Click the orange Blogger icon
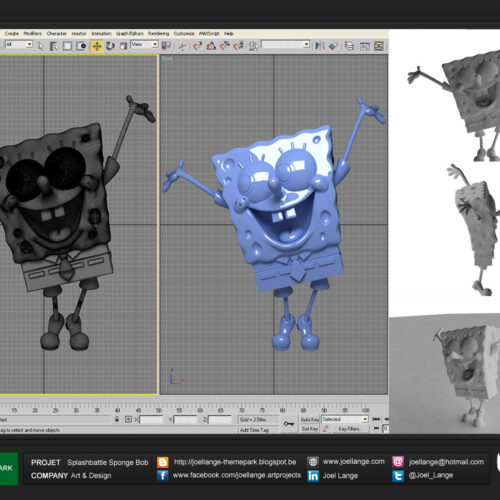This screenshot has height=500, width=500. 163,462
